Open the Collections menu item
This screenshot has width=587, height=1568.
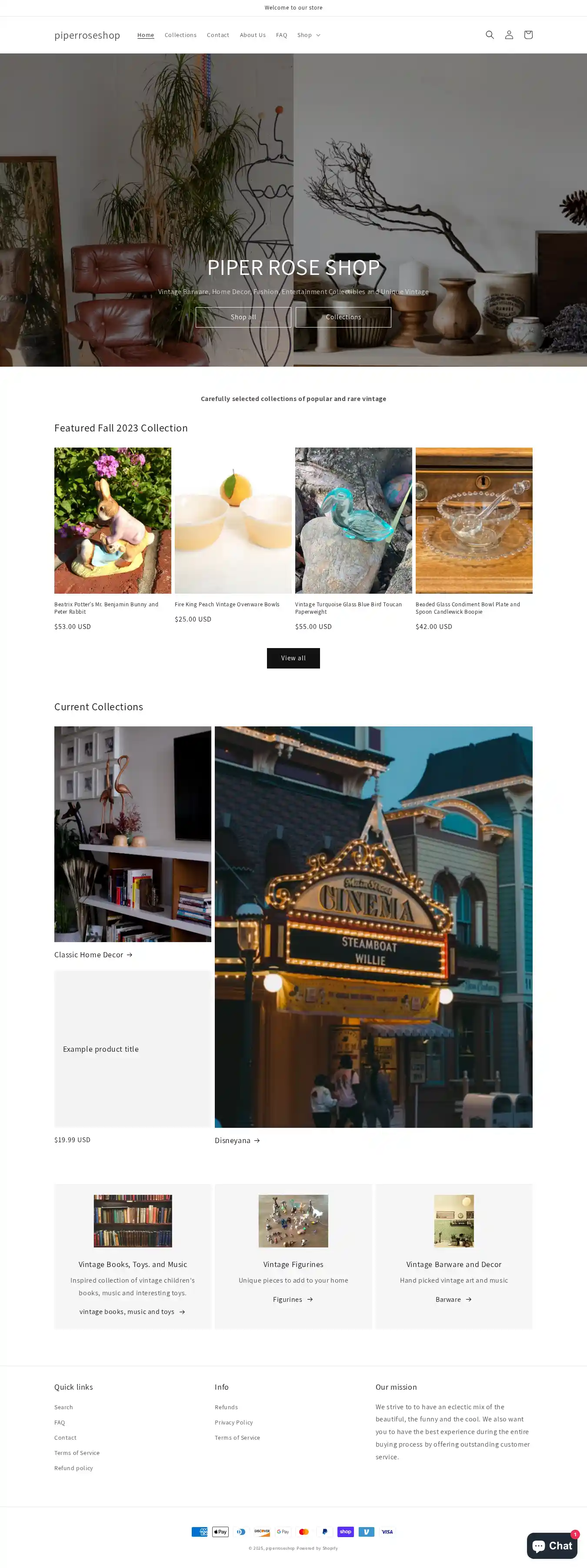[x=180, y=35]
